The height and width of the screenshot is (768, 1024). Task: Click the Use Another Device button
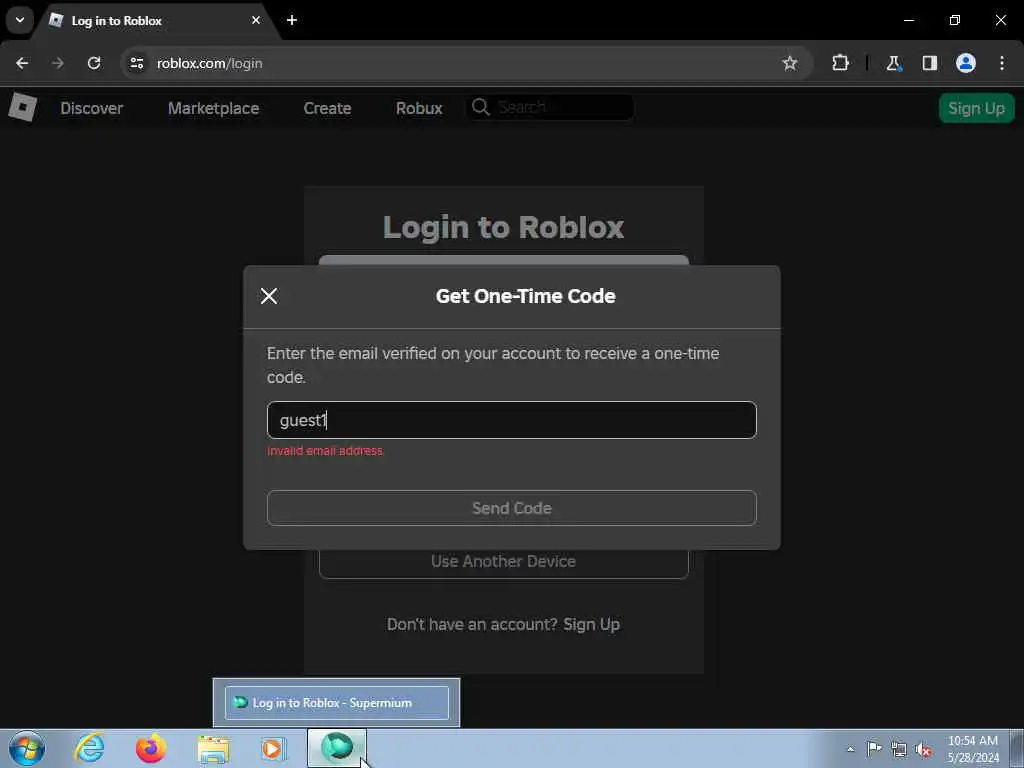(504, 562)
